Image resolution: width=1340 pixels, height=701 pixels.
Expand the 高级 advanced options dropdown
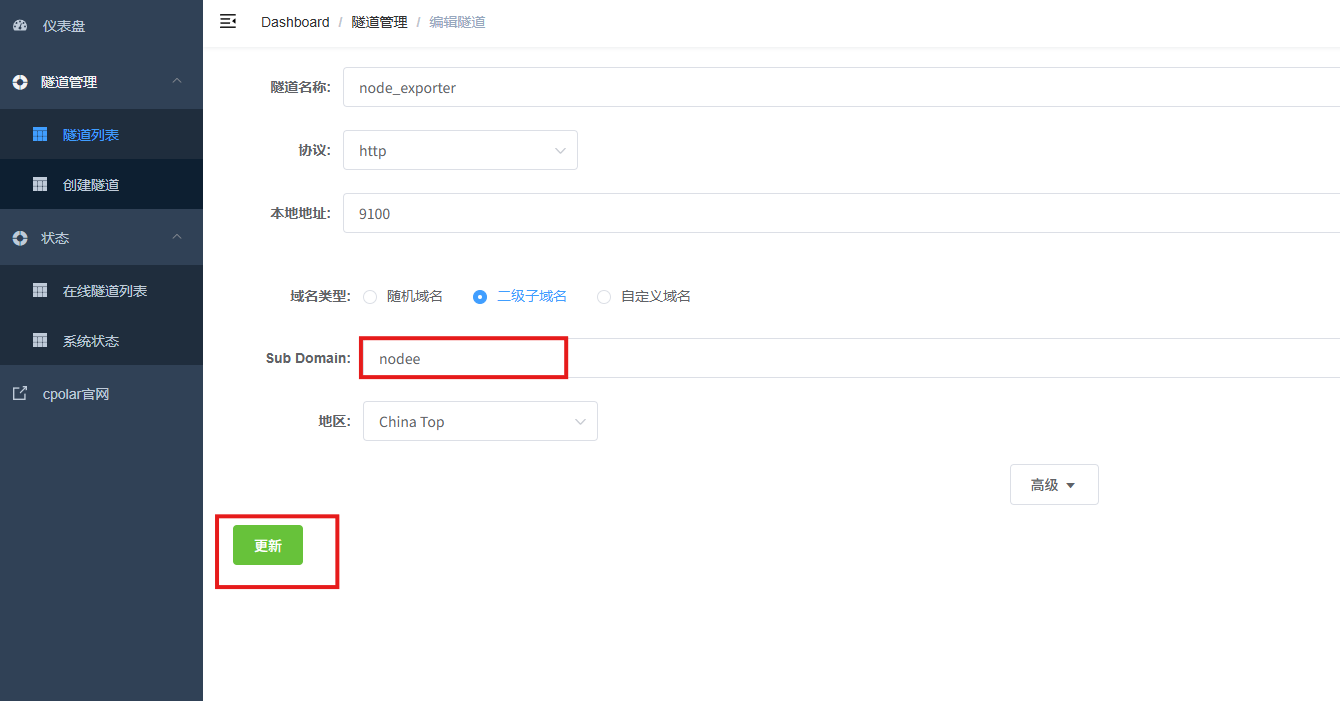(1054, 484)
